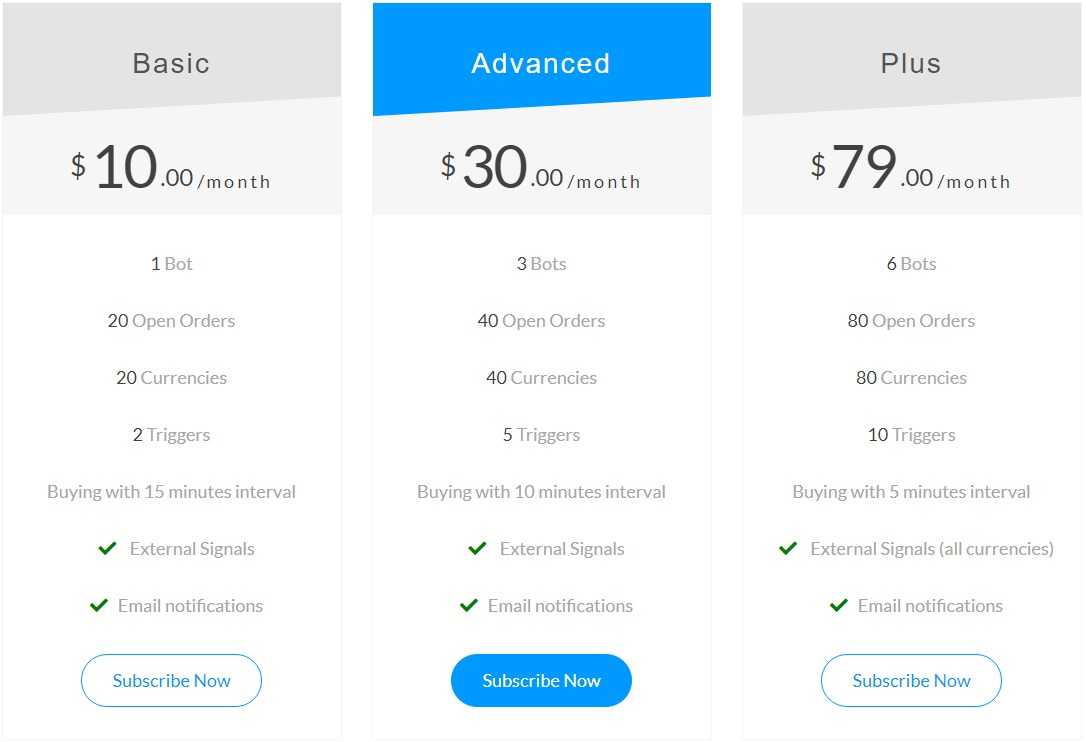Click '10 Triggers' in Plus plan

pos(911,435)
